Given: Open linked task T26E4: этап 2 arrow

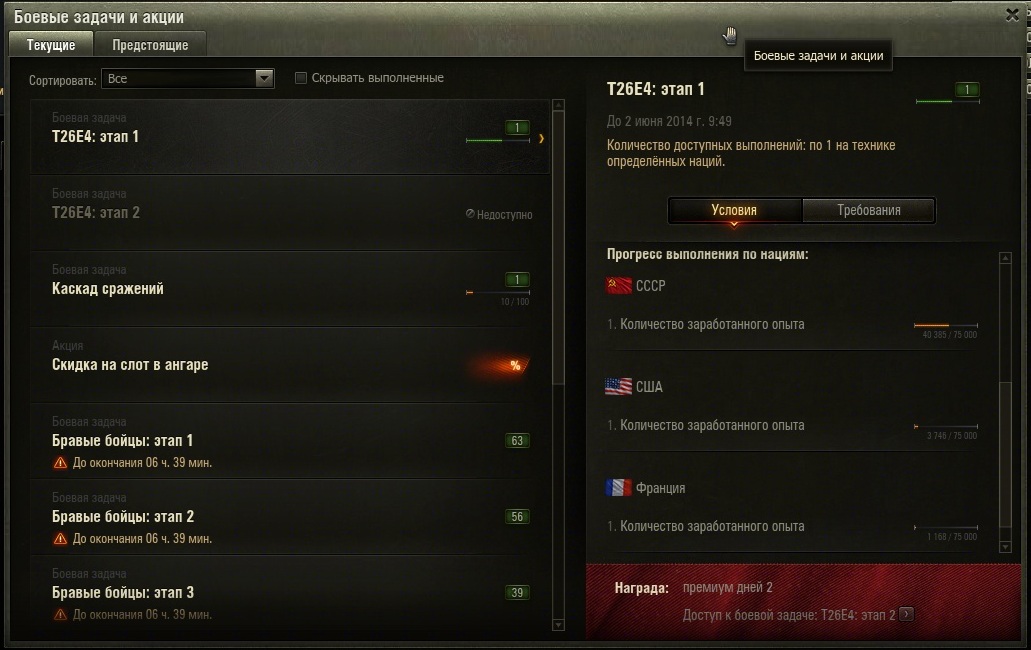Looking at the screenshot, I should coord(906,615).
